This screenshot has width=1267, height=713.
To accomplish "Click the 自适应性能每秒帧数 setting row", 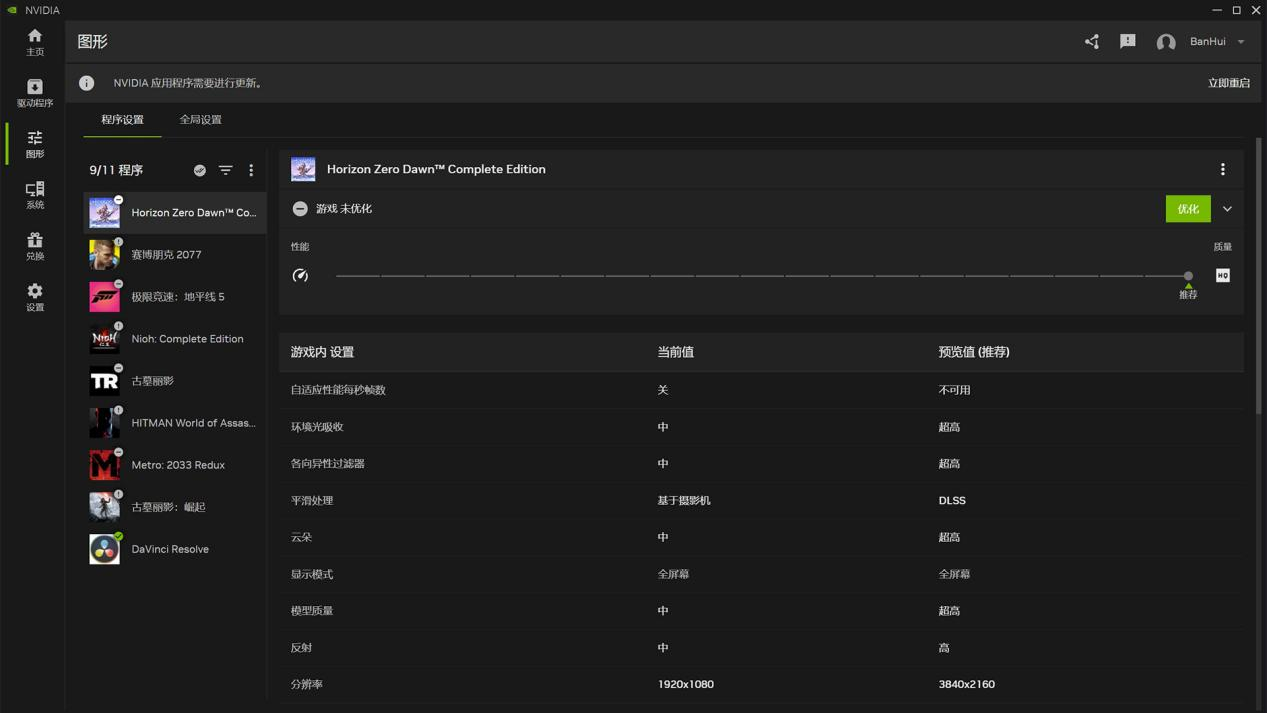I will (761, 390).
